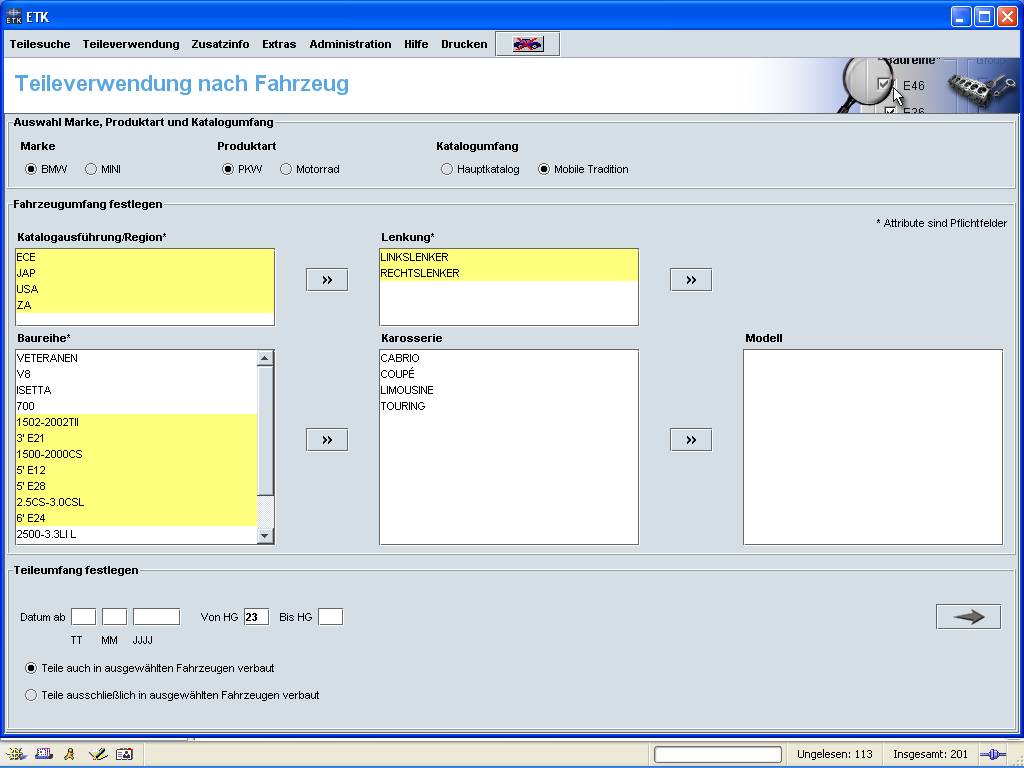
Task: Select LINKSLENKER in Lenkung list
Action: coord(508,257)
